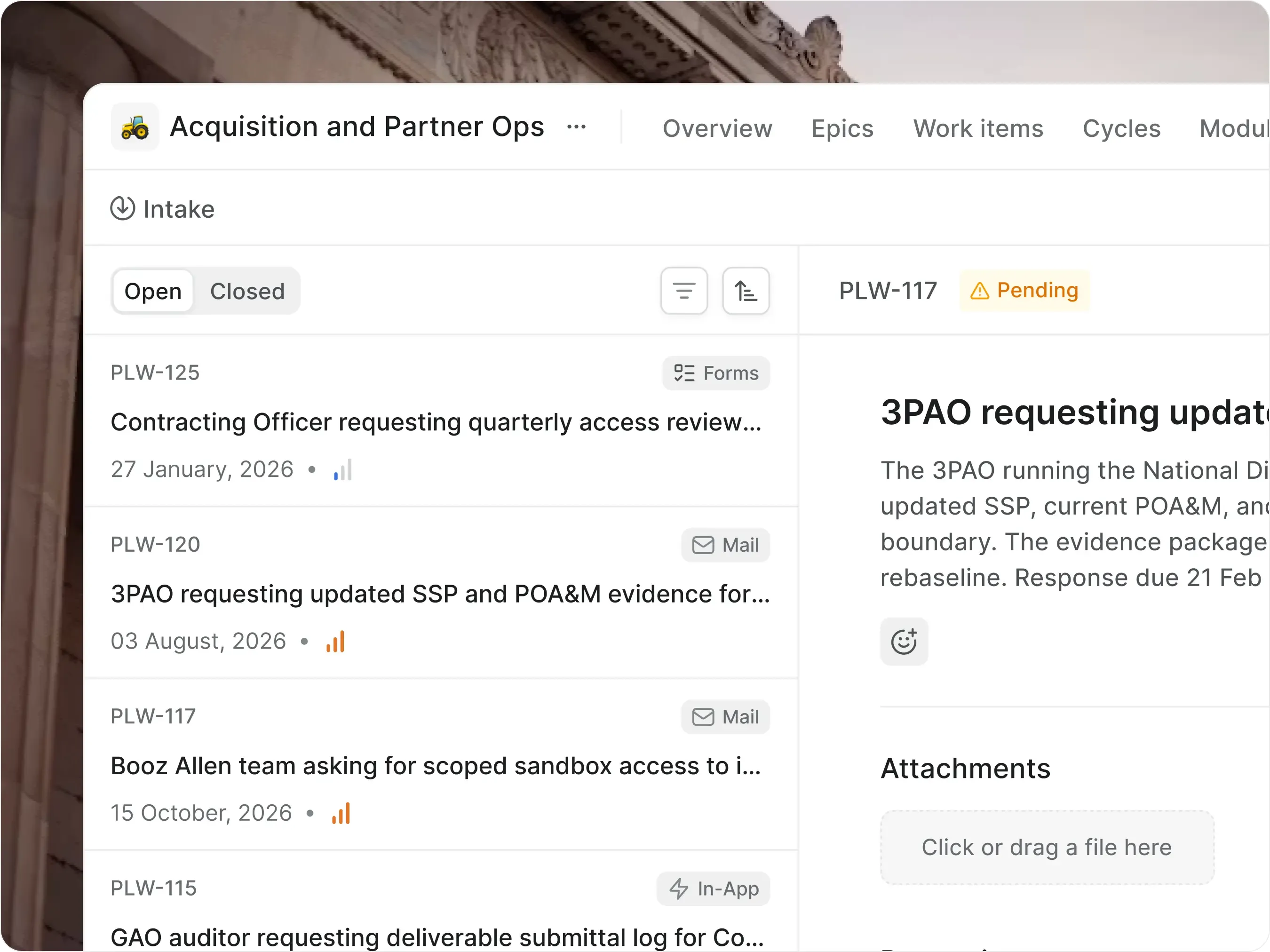Open the project options ellipsis menu
This screenshot has height=952, width=1270.
(x=576, y=127)
